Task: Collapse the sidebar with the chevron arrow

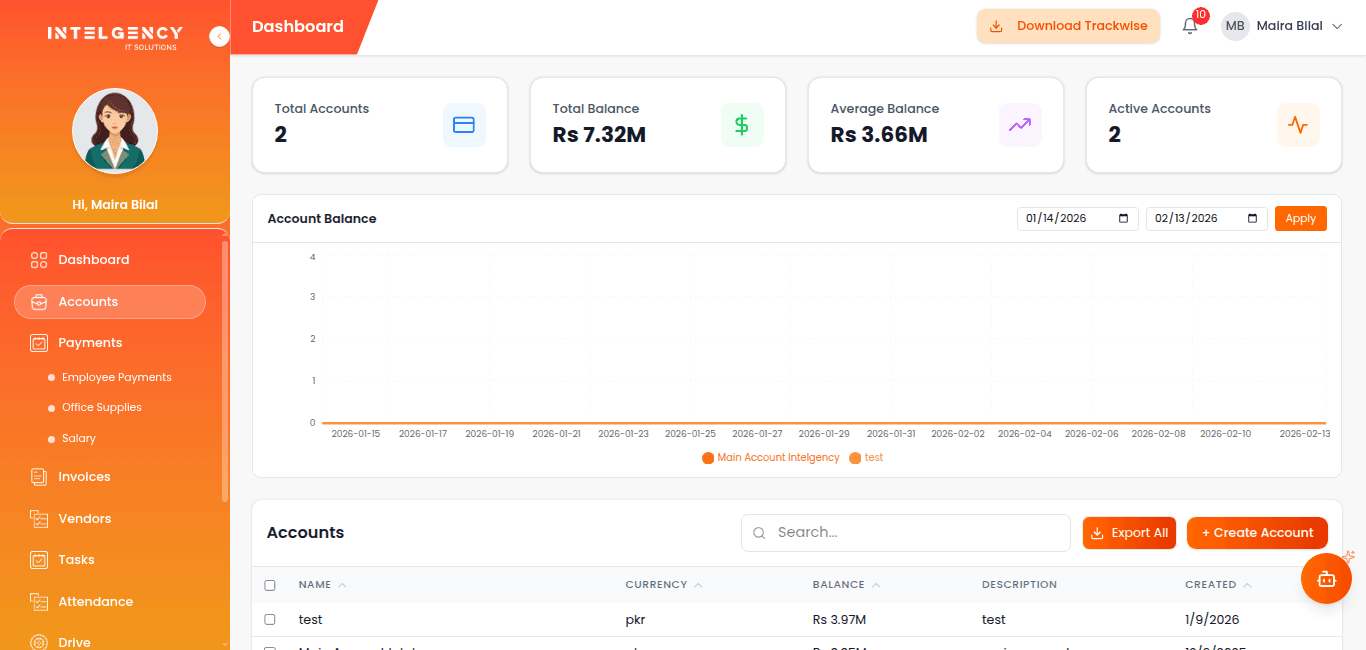Action: point(219,36)
